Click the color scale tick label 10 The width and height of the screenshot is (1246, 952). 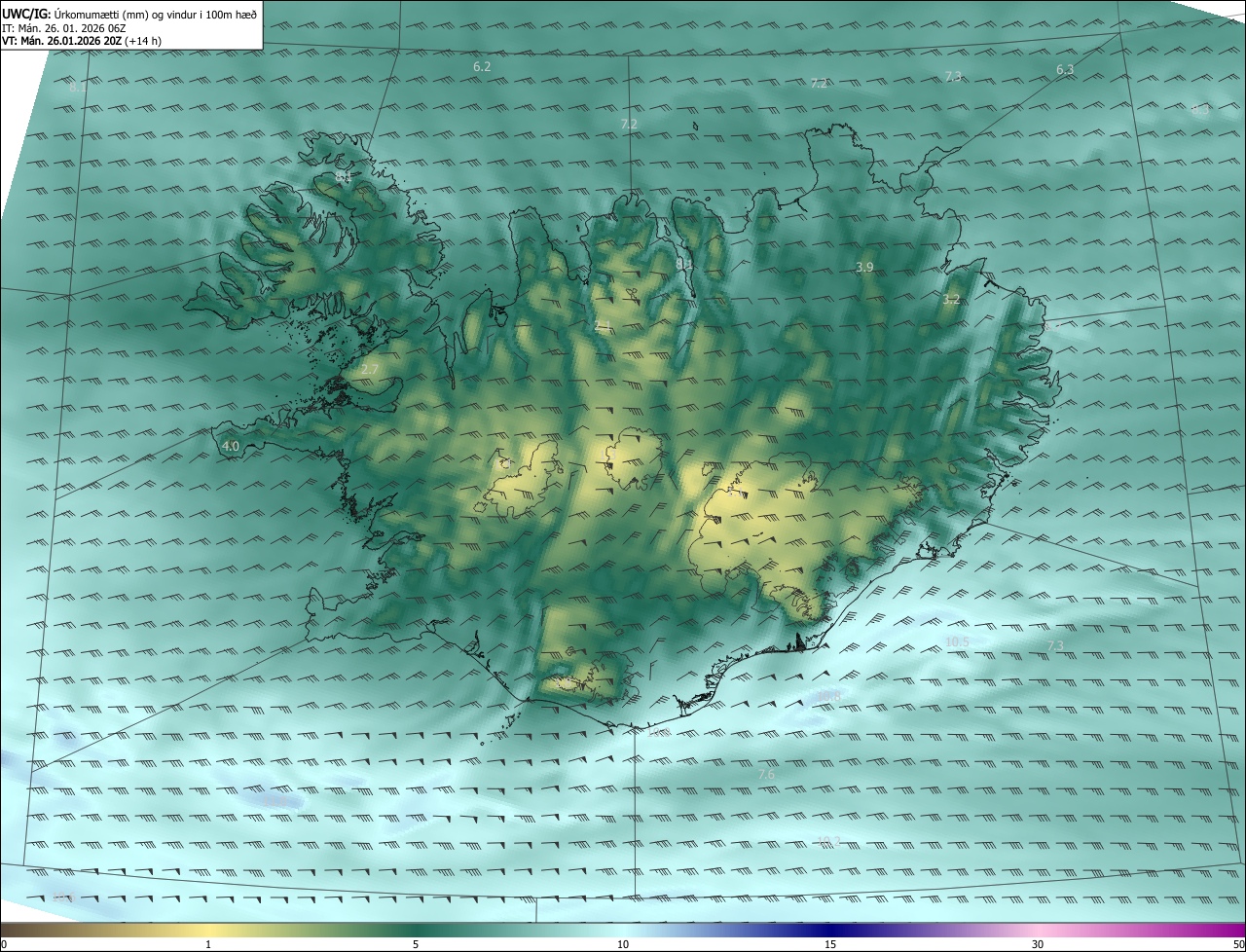coord(623,944)
